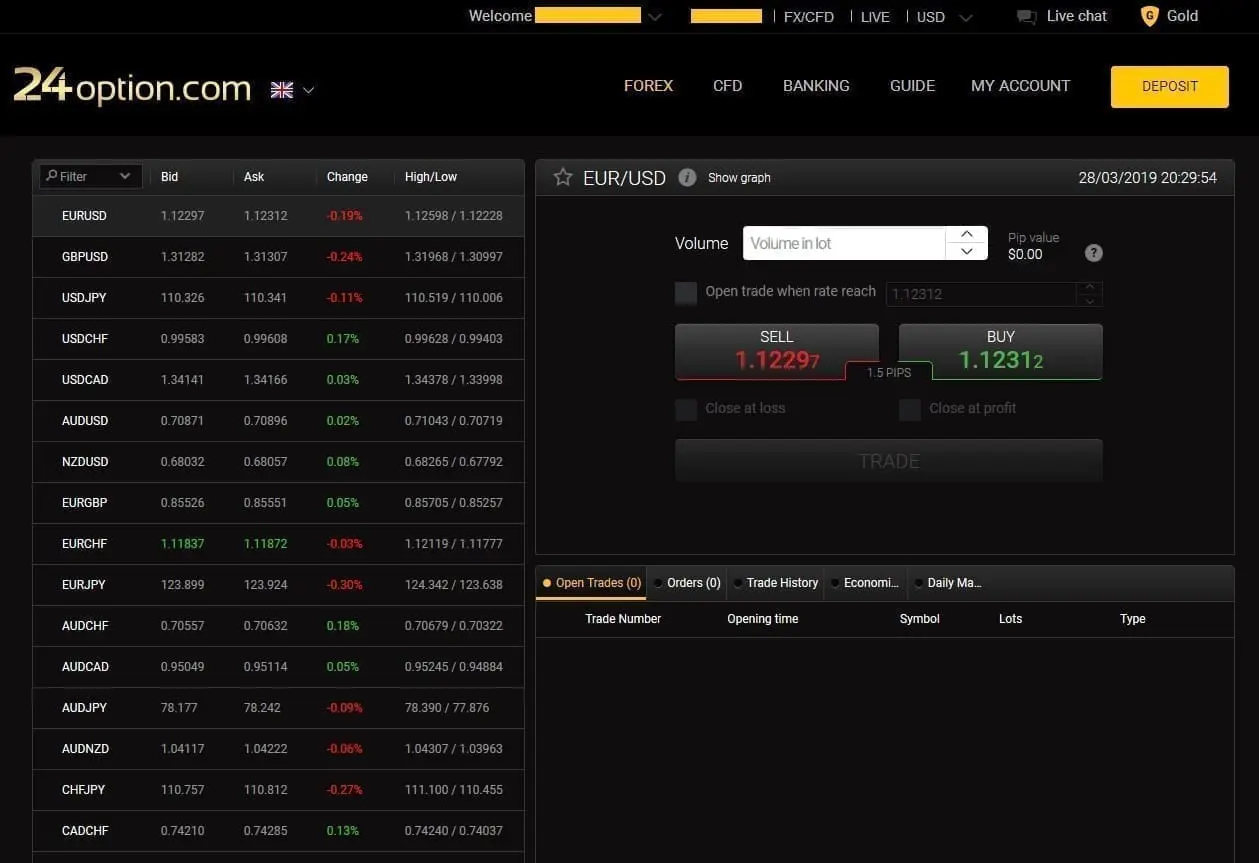Select the AUDCHF row
1259x863 pixels.
point(278,626)
